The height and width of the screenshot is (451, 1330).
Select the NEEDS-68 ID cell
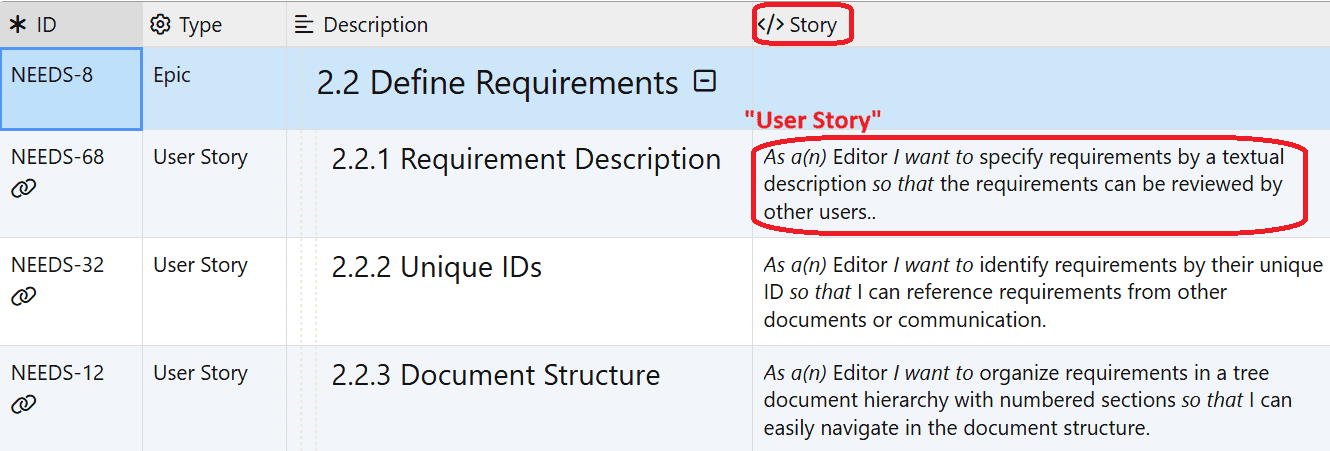[x=71, y=184]
